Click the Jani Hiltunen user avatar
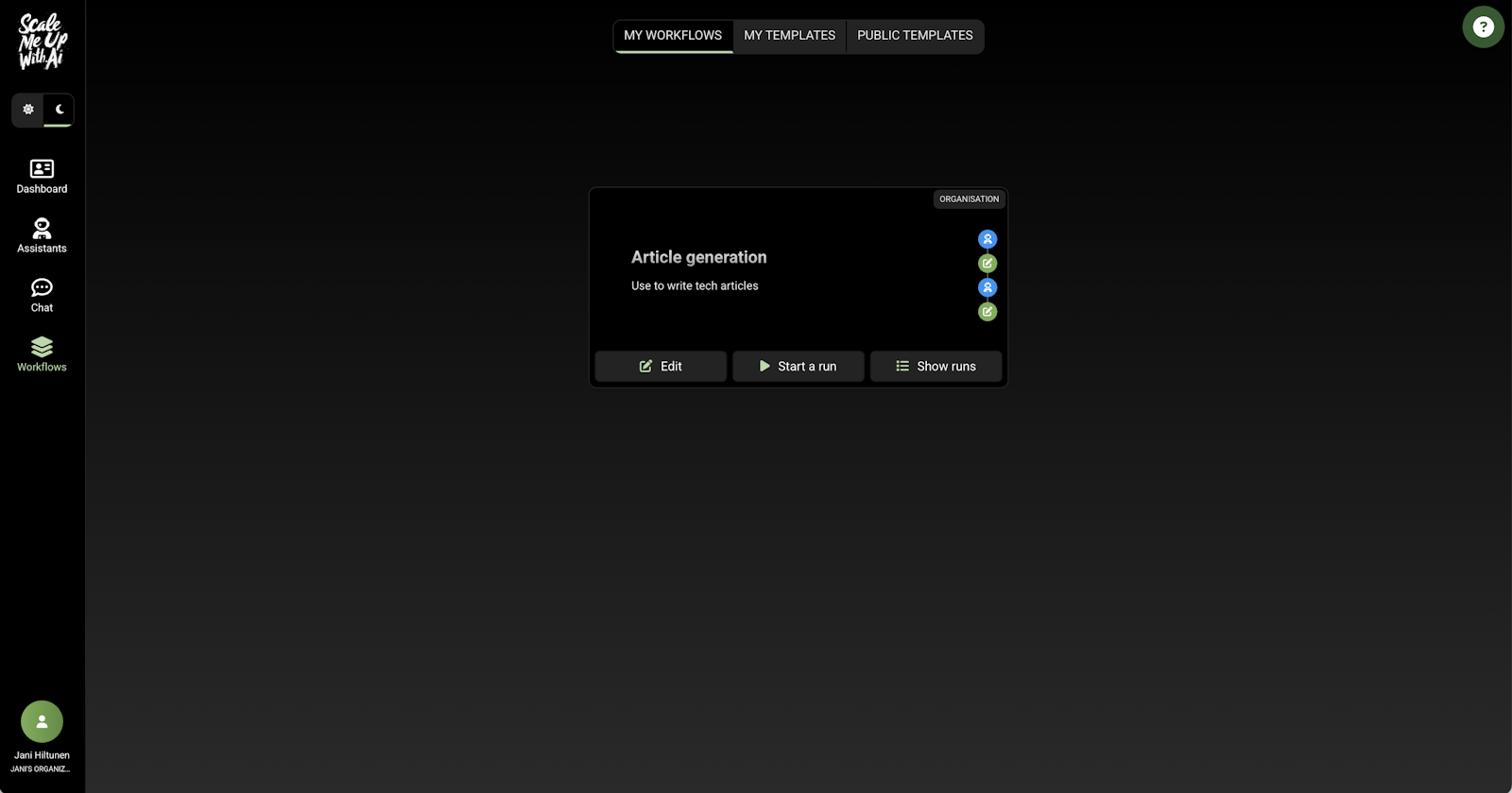1512x793 pixels. pyautogui.click(x=42, y=721)
